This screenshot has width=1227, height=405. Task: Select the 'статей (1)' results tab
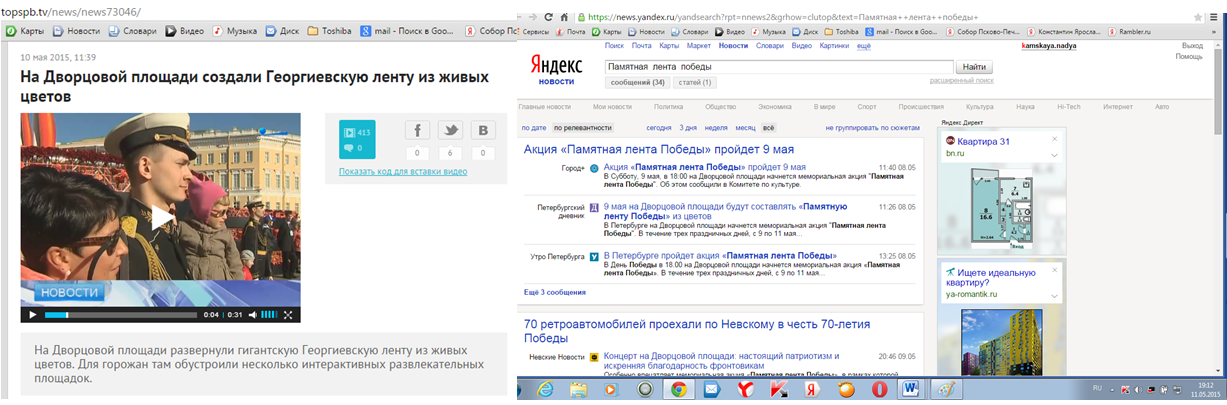694,82
